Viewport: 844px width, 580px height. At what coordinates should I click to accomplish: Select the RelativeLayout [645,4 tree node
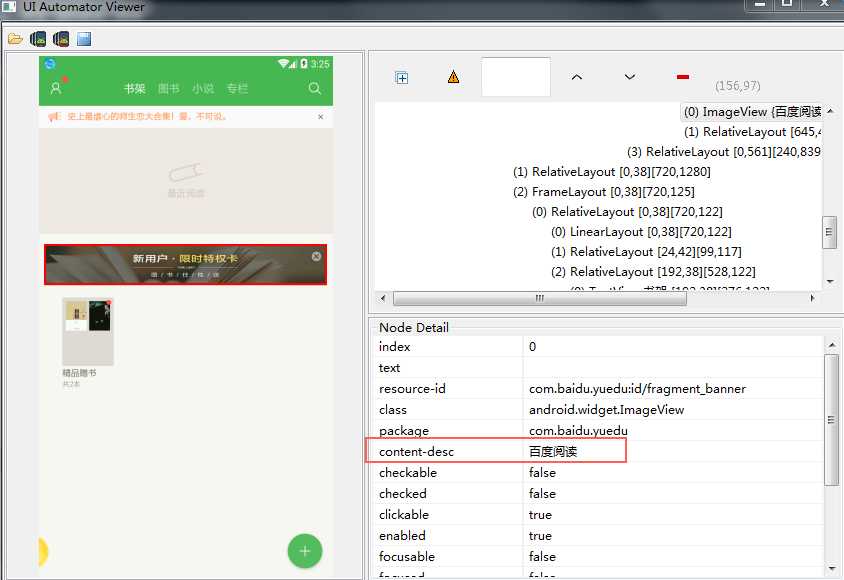tap(752, 132)
